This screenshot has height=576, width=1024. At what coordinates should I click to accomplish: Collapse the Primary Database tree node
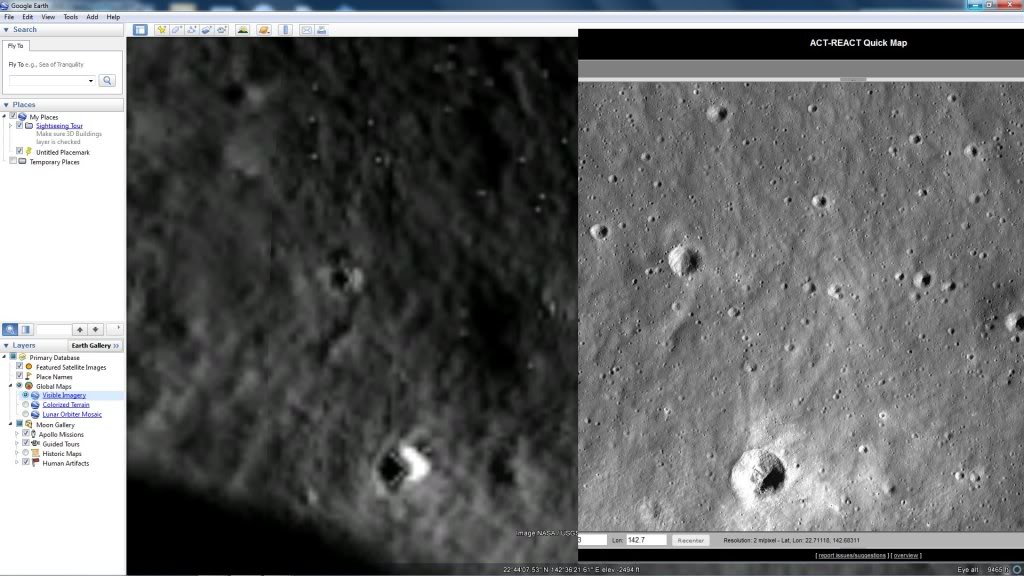pos(5,357)
